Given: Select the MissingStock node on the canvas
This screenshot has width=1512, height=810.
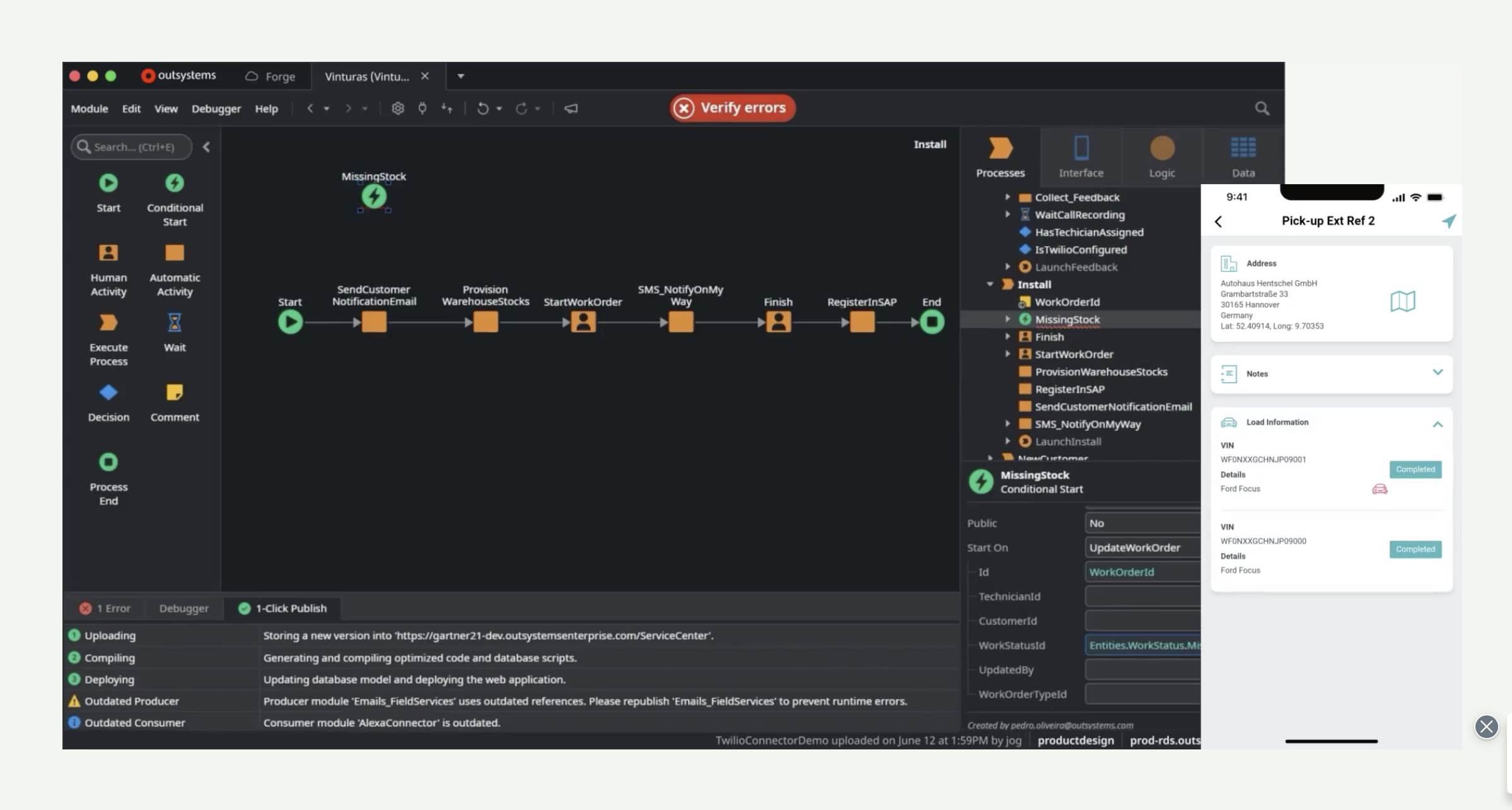Looking at the screenshot, I should tap(374, 196).
